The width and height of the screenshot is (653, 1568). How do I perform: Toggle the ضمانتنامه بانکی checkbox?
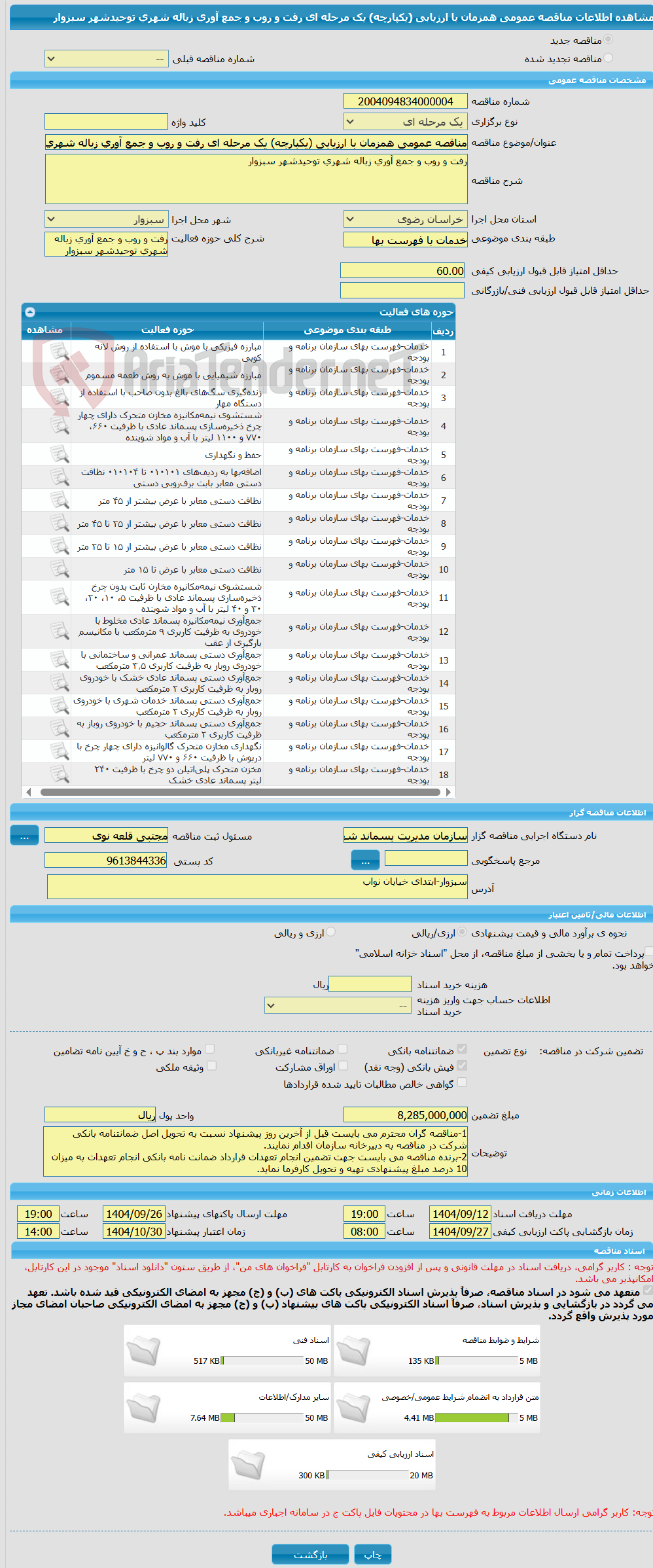click(462, 1048)
